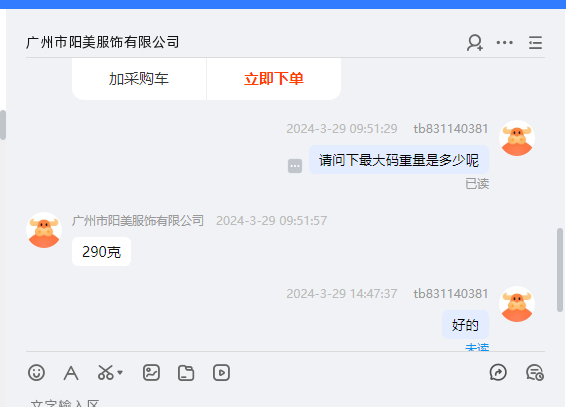This screenshot has width=566, height=407.
Task: Click the add contact icon in header
Action: point(475,43)
